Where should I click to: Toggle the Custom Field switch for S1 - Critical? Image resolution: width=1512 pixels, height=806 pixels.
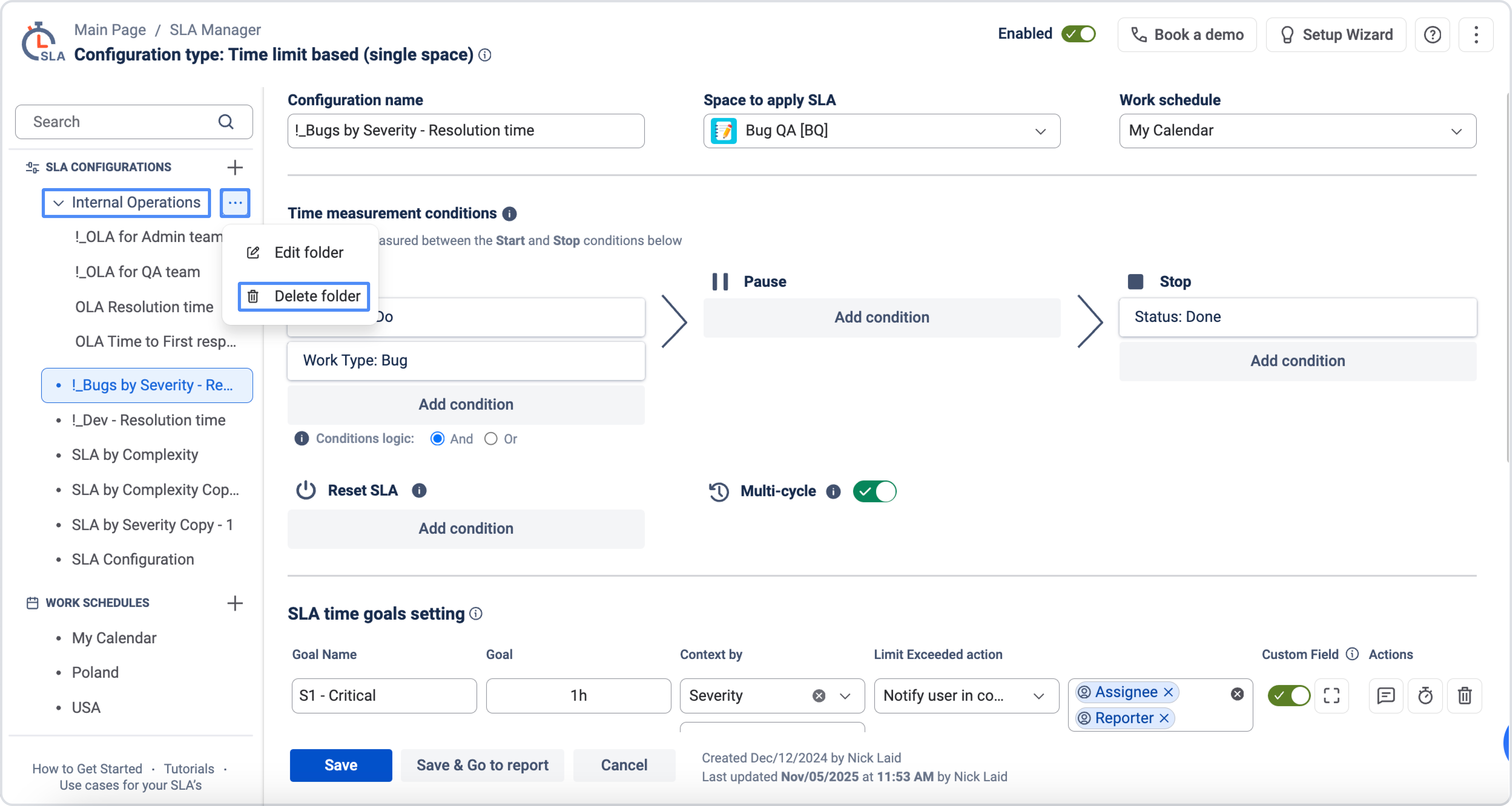[1289, 696]
